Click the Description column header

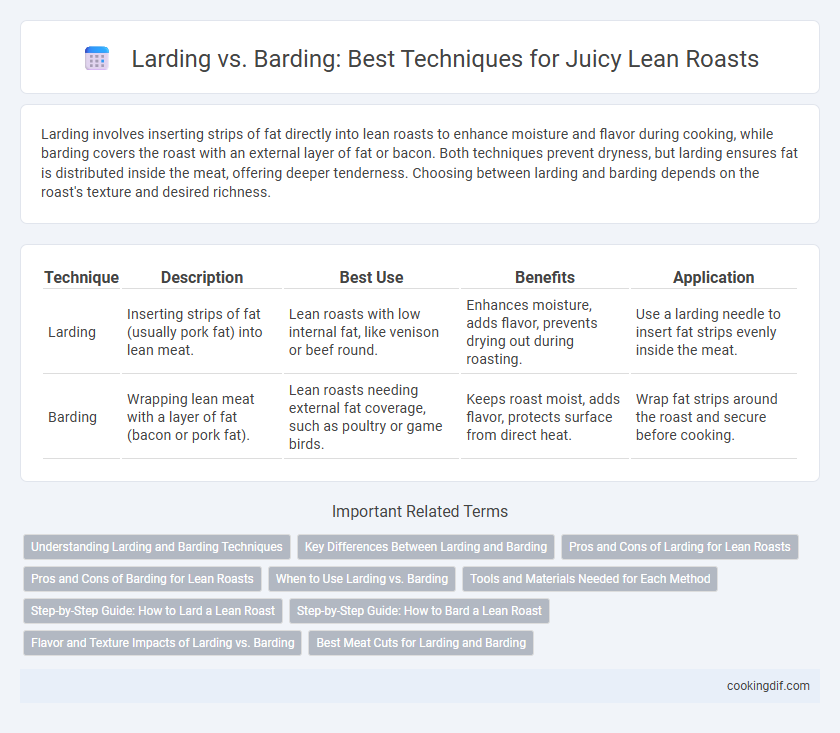202,277
